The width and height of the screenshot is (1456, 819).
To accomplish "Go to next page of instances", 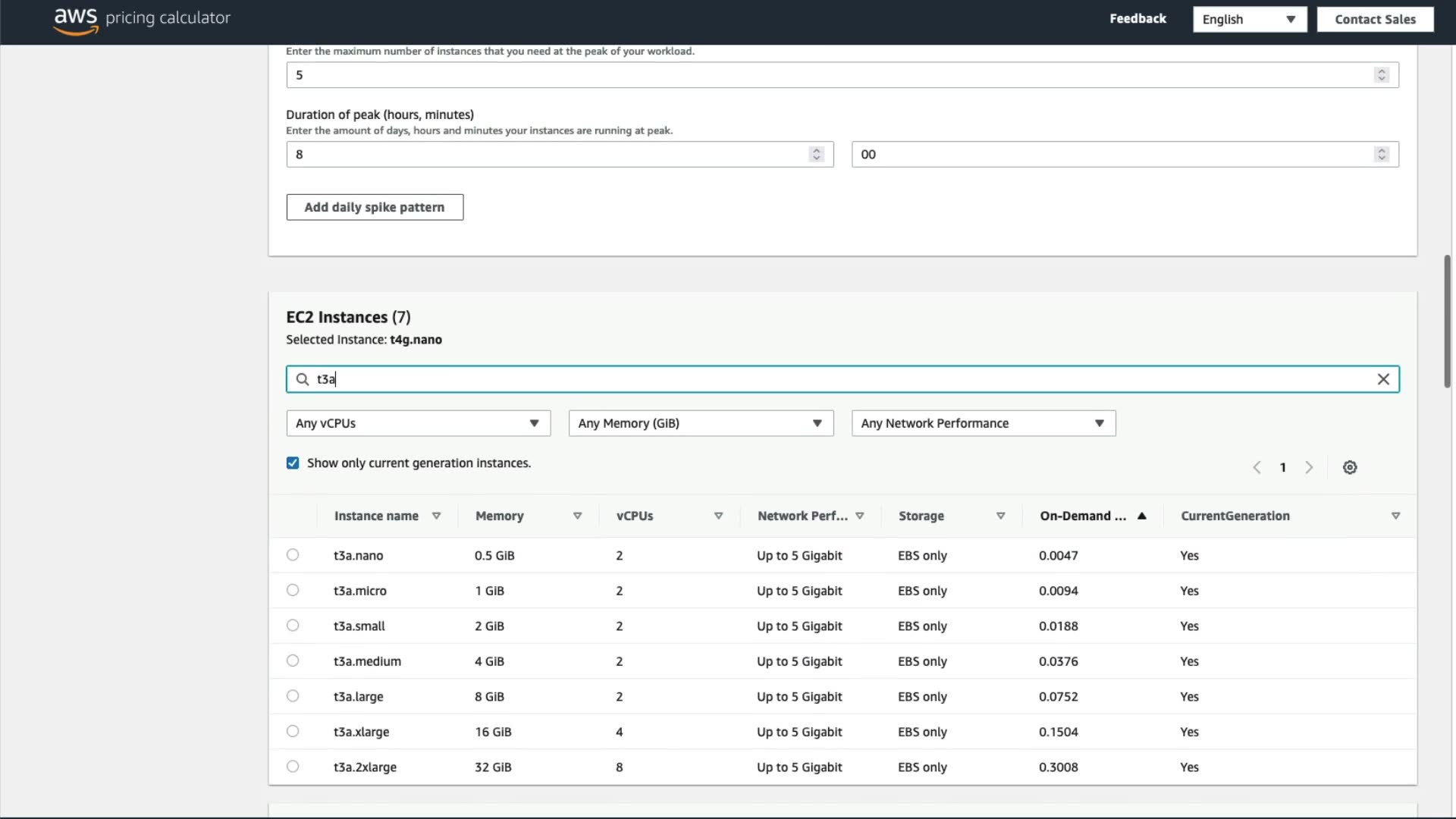I will (1309, 467).
